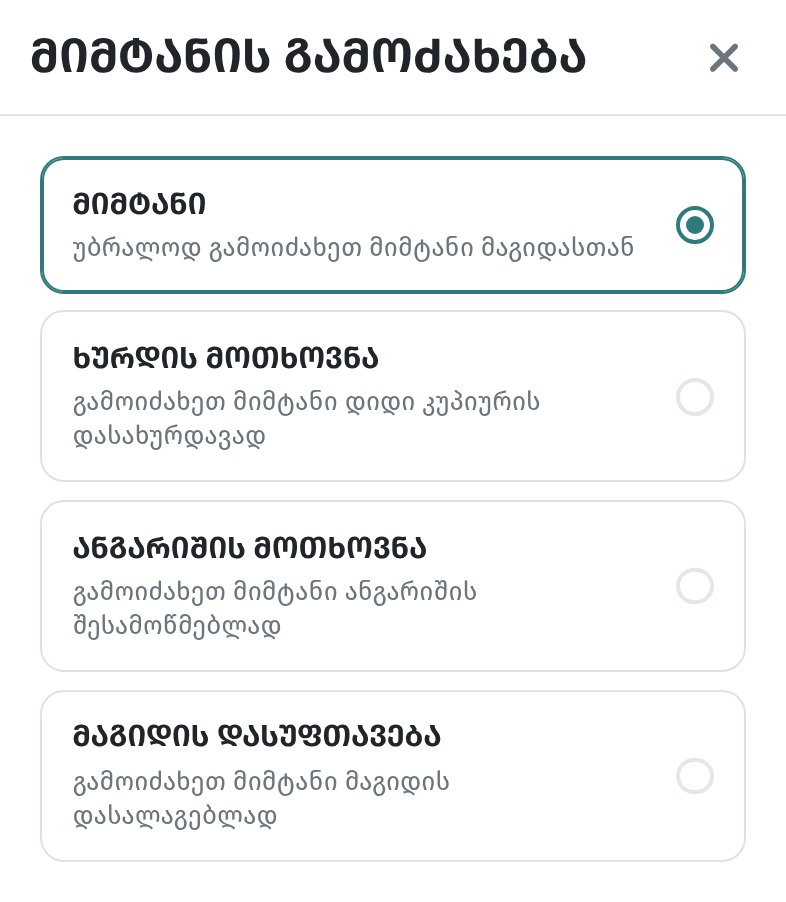786x902 pixels.
Task: Click description about დიდი კუპიურის დასახურდავად
Action: [306, 419]
